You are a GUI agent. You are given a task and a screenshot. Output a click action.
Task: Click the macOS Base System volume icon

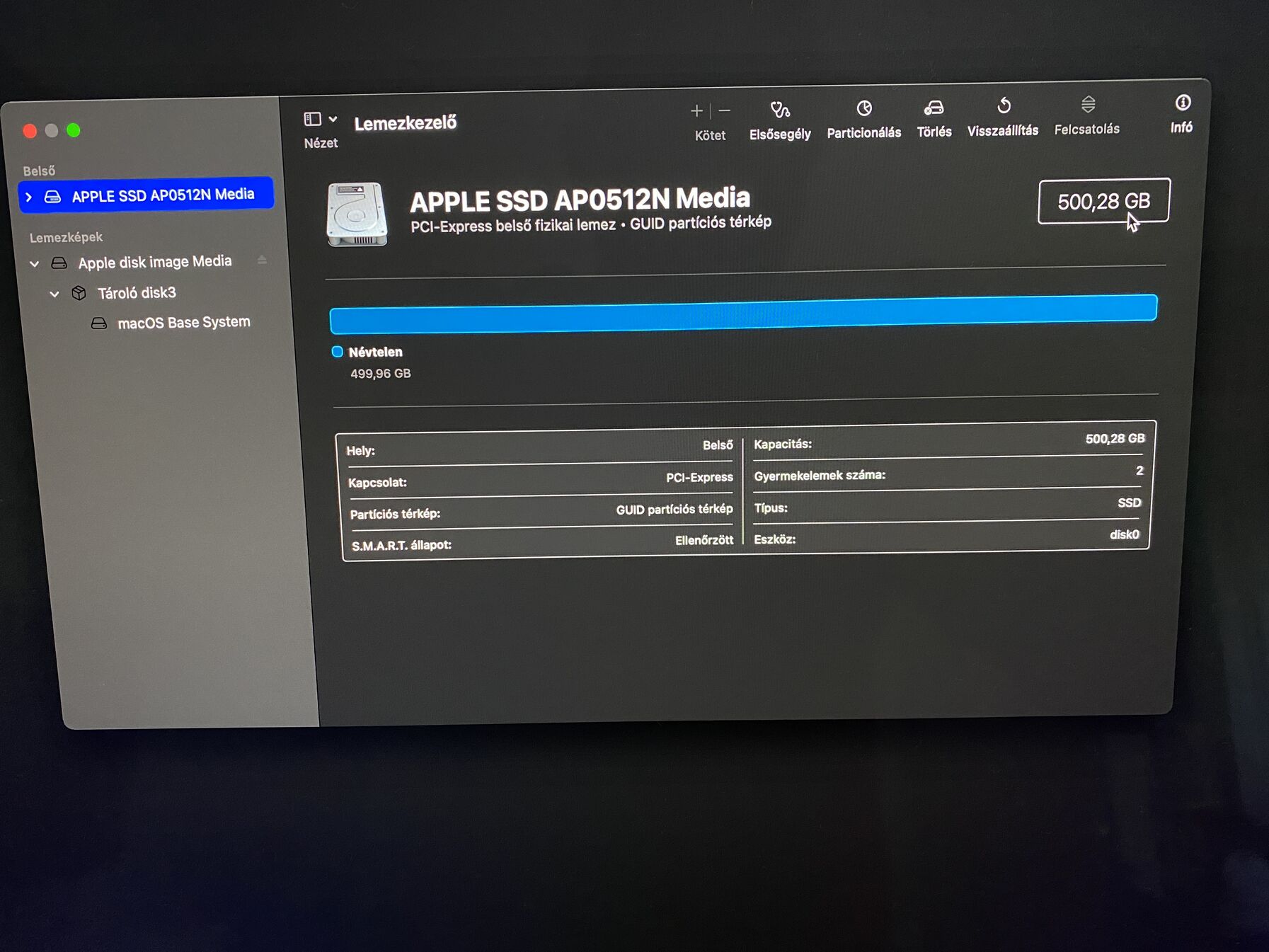pyautogui.click(x=99, y=323)
